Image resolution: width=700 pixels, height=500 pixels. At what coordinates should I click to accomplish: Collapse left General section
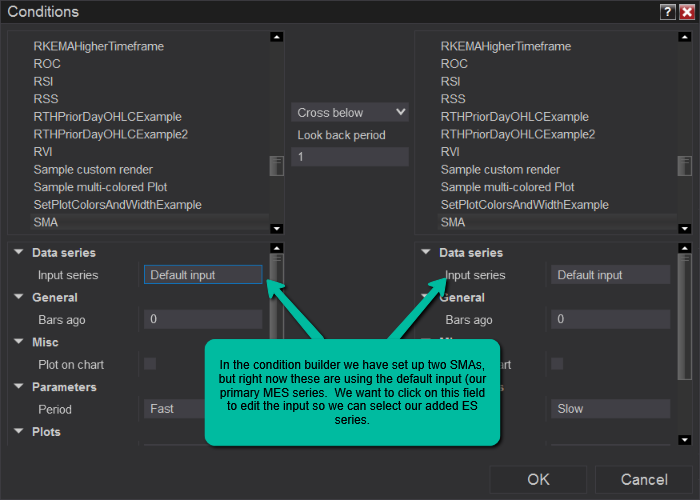pyautogui.click(x=19, y=297)
